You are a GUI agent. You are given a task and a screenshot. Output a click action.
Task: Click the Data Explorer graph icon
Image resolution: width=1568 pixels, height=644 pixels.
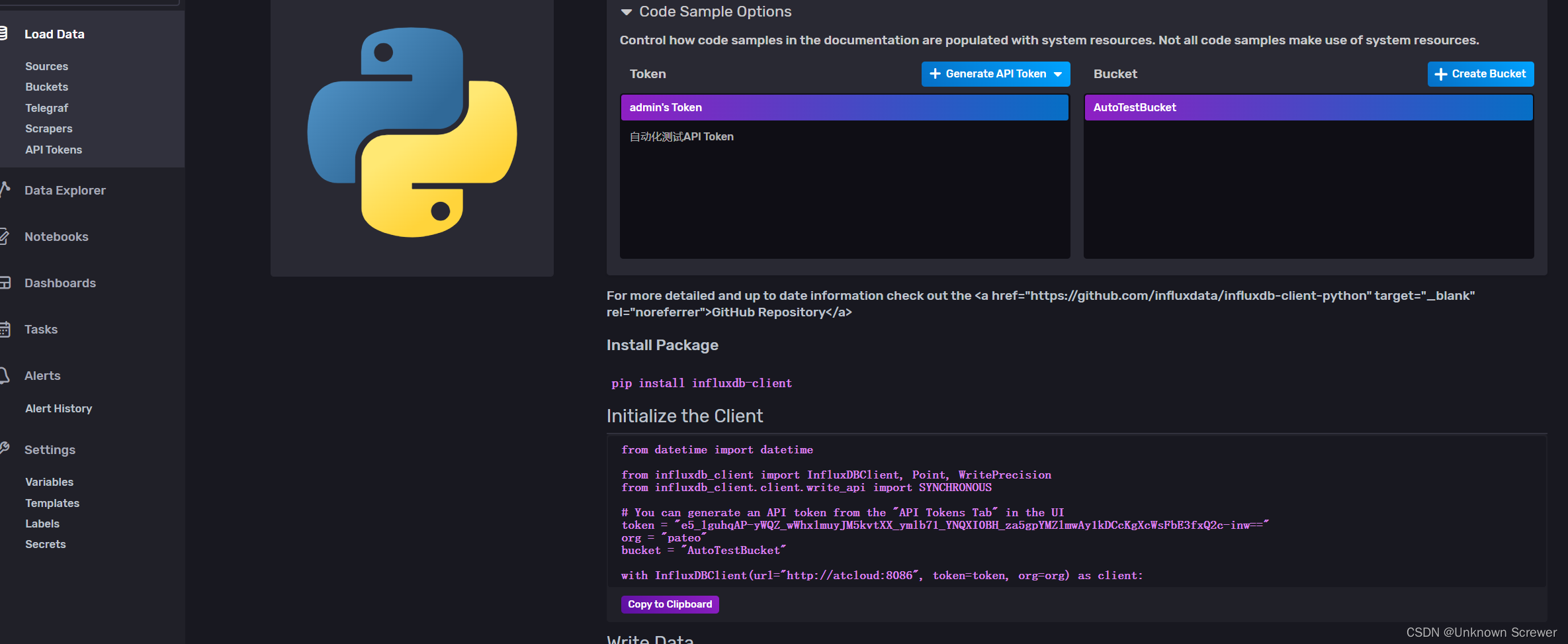[x=5, y=189]
